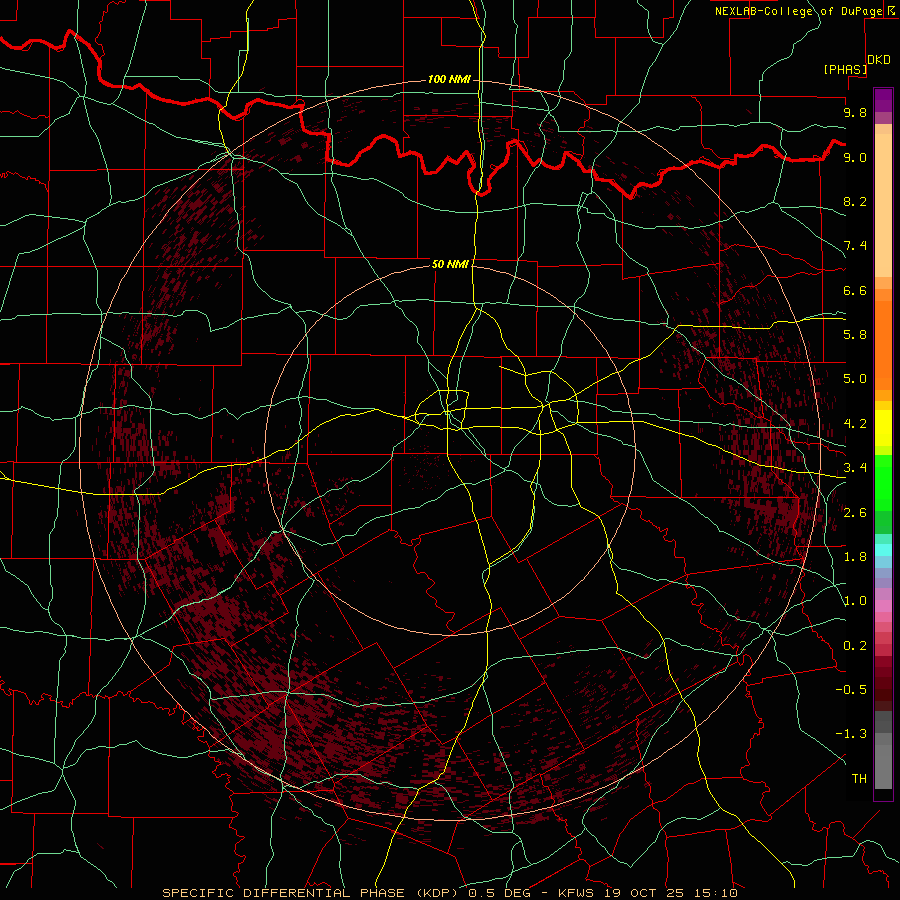The image size is (900, 900).
Task: Click the 3.4 scale value
Action: [855, 468]
